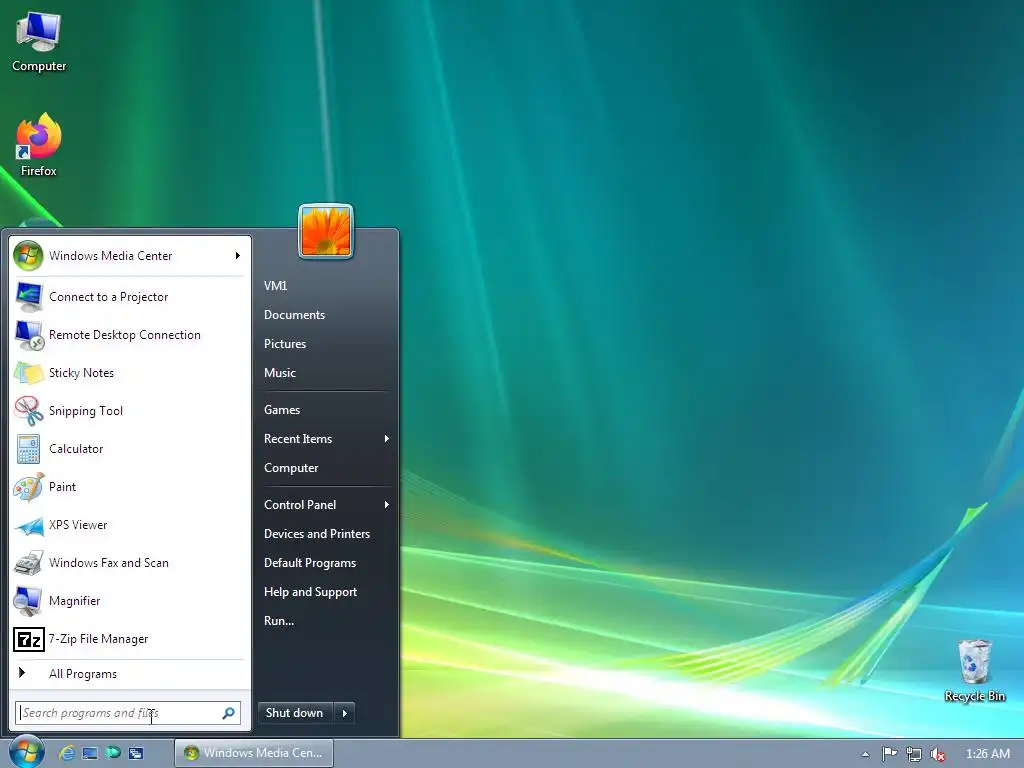This screenshot has width=1024, height=768.
Task: Open the Run... dialog
Action: [x=325, y=621]
